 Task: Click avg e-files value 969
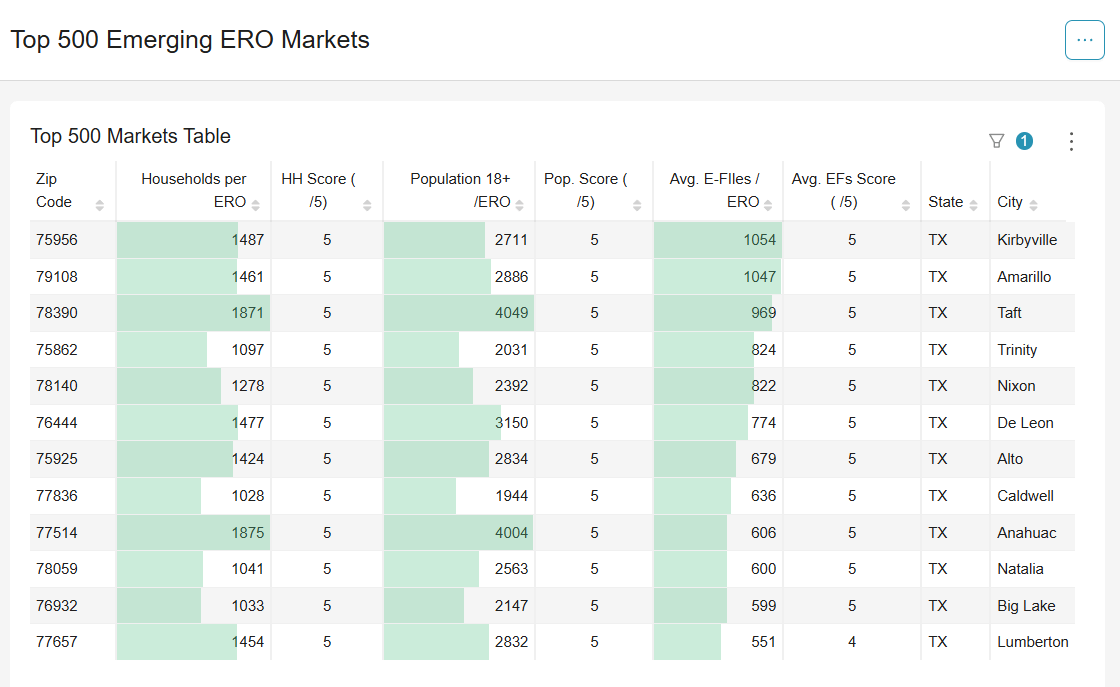[718, 313]
